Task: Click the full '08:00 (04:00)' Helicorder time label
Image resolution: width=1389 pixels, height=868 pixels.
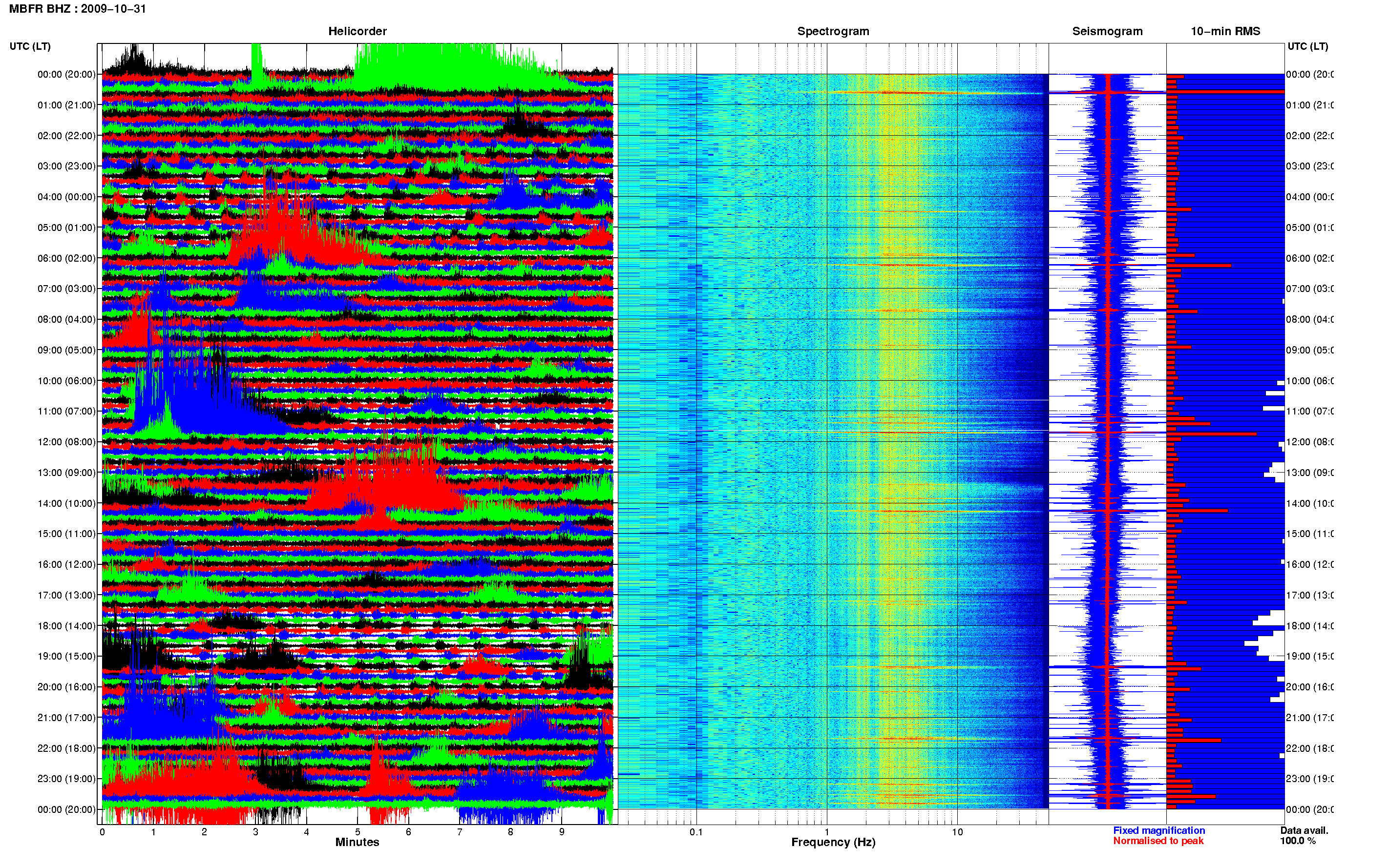Action: pos(66,320)
